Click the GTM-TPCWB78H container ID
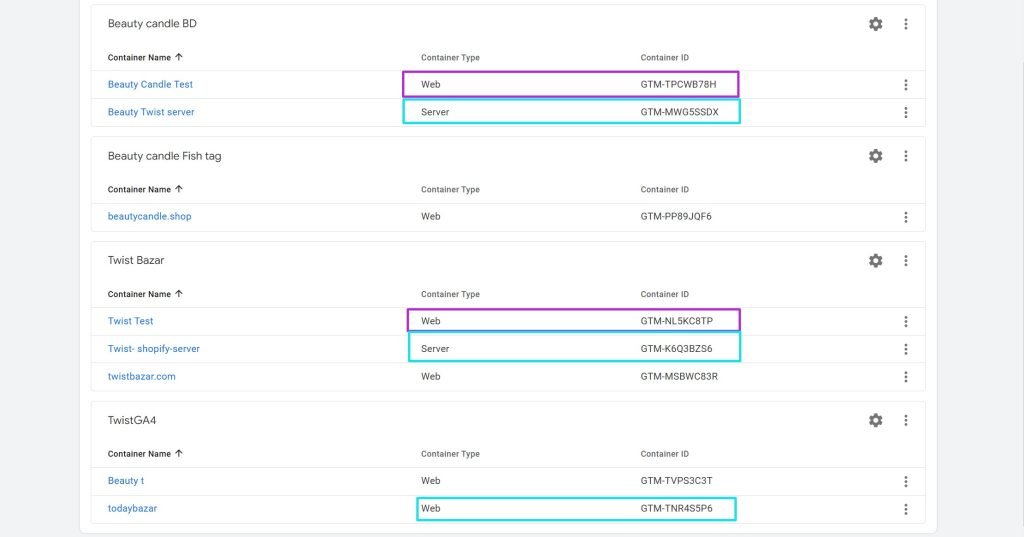 [x=678, y=84]
